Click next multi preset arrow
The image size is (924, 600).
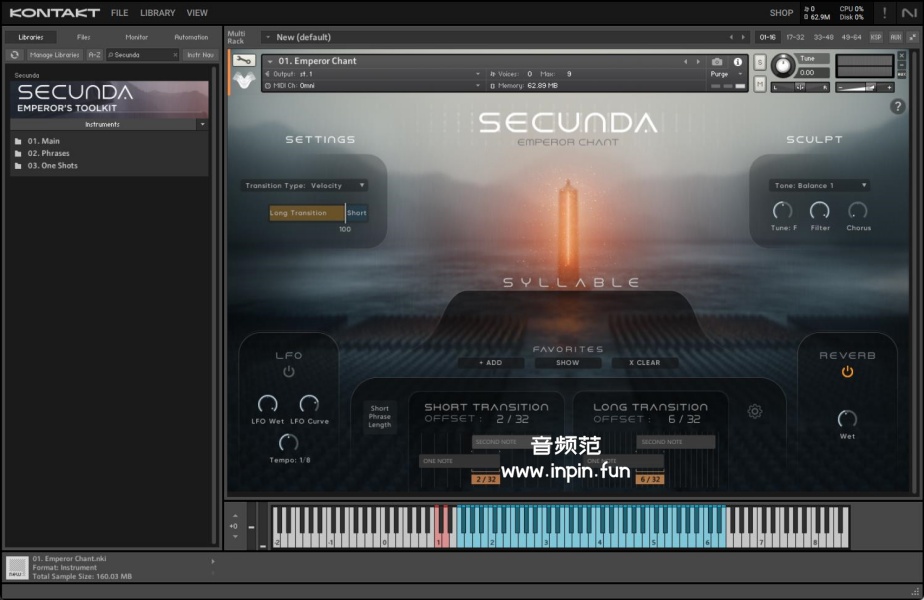742,37
